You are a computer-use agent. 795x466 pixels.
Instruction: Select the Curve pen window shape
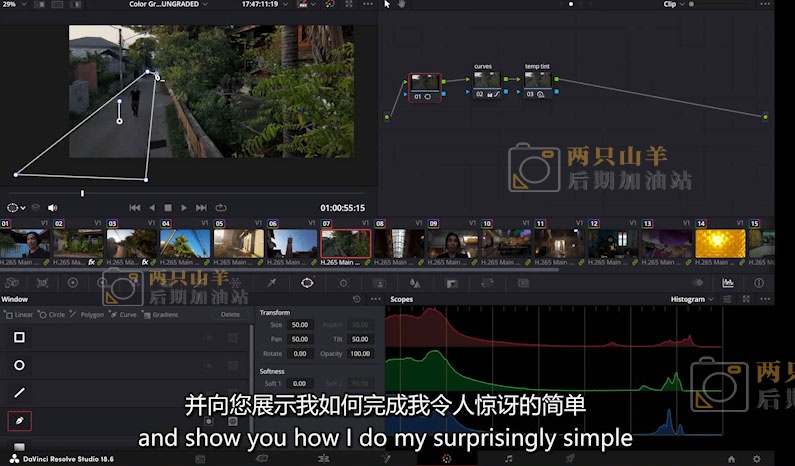tap(19, 421)
